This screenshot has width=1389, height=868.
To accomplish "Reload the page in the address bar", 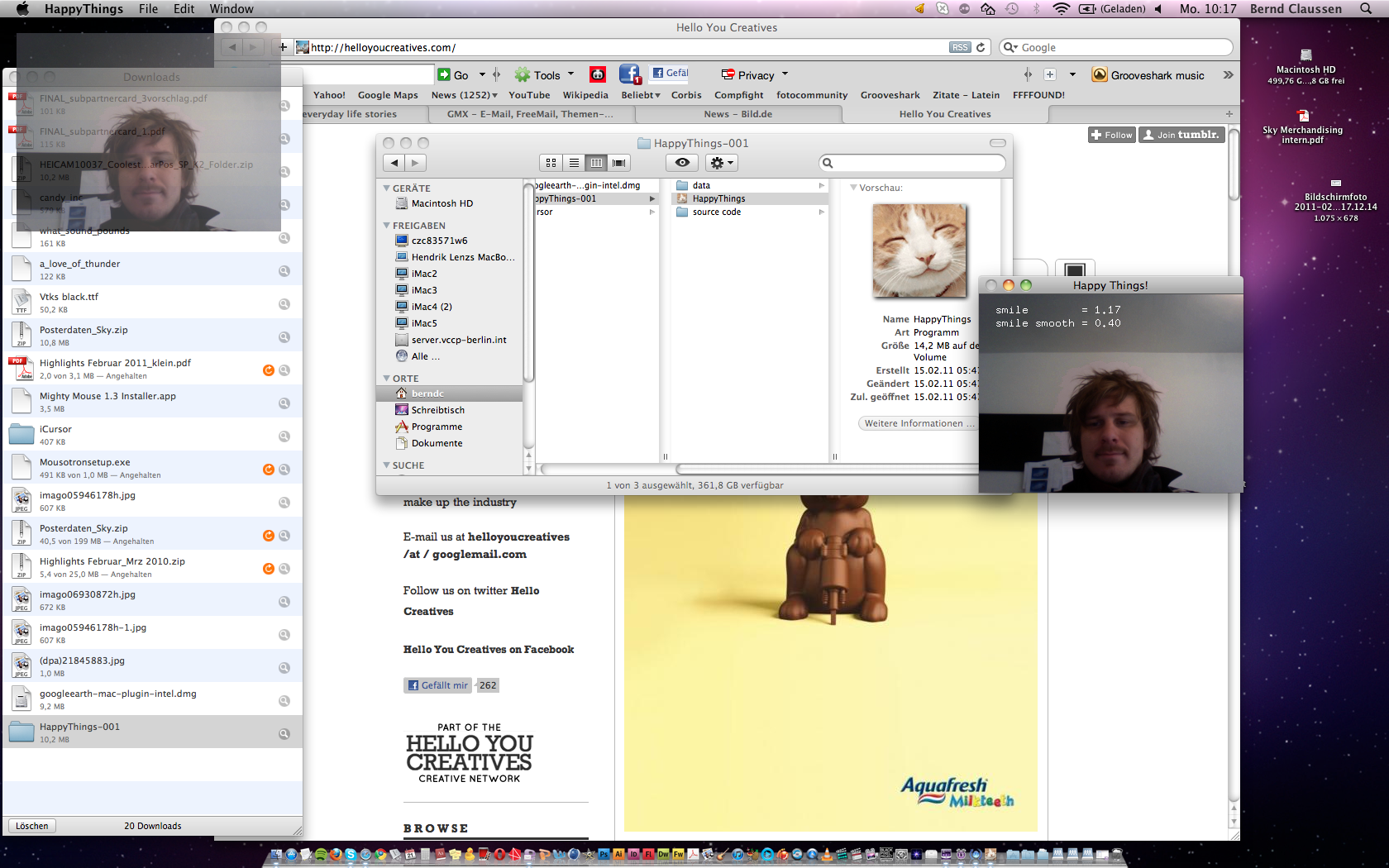I will [981, 48].
